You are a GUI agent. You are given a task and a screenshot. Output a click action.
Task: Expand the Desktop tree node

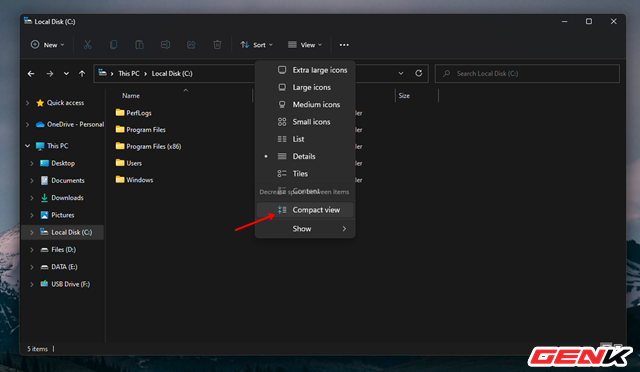click(32, 163)
